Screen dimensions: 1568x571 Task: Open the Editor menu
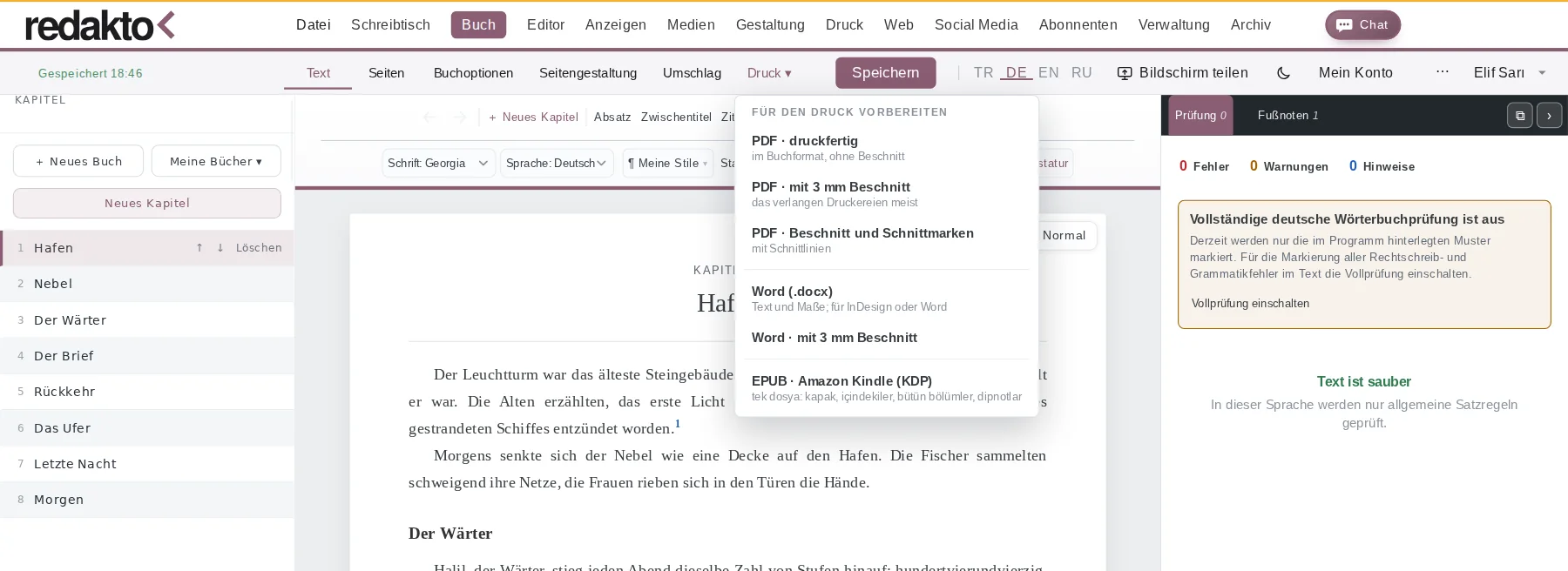point(545,25)
